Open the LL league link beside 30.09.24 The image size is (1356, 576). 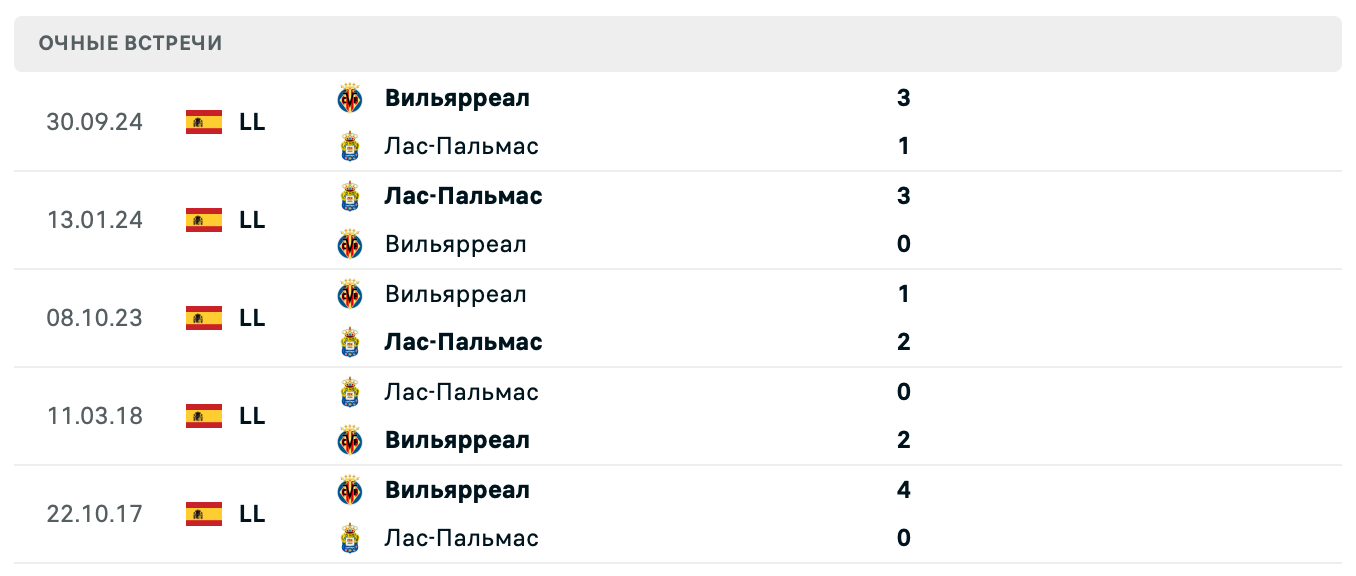tap(254, 122)
